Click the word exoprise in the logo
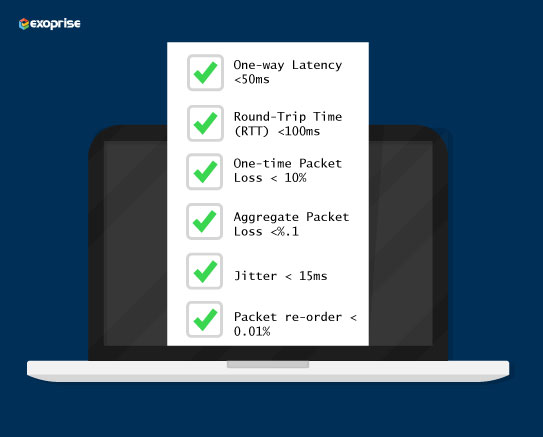 click(55, 24)
